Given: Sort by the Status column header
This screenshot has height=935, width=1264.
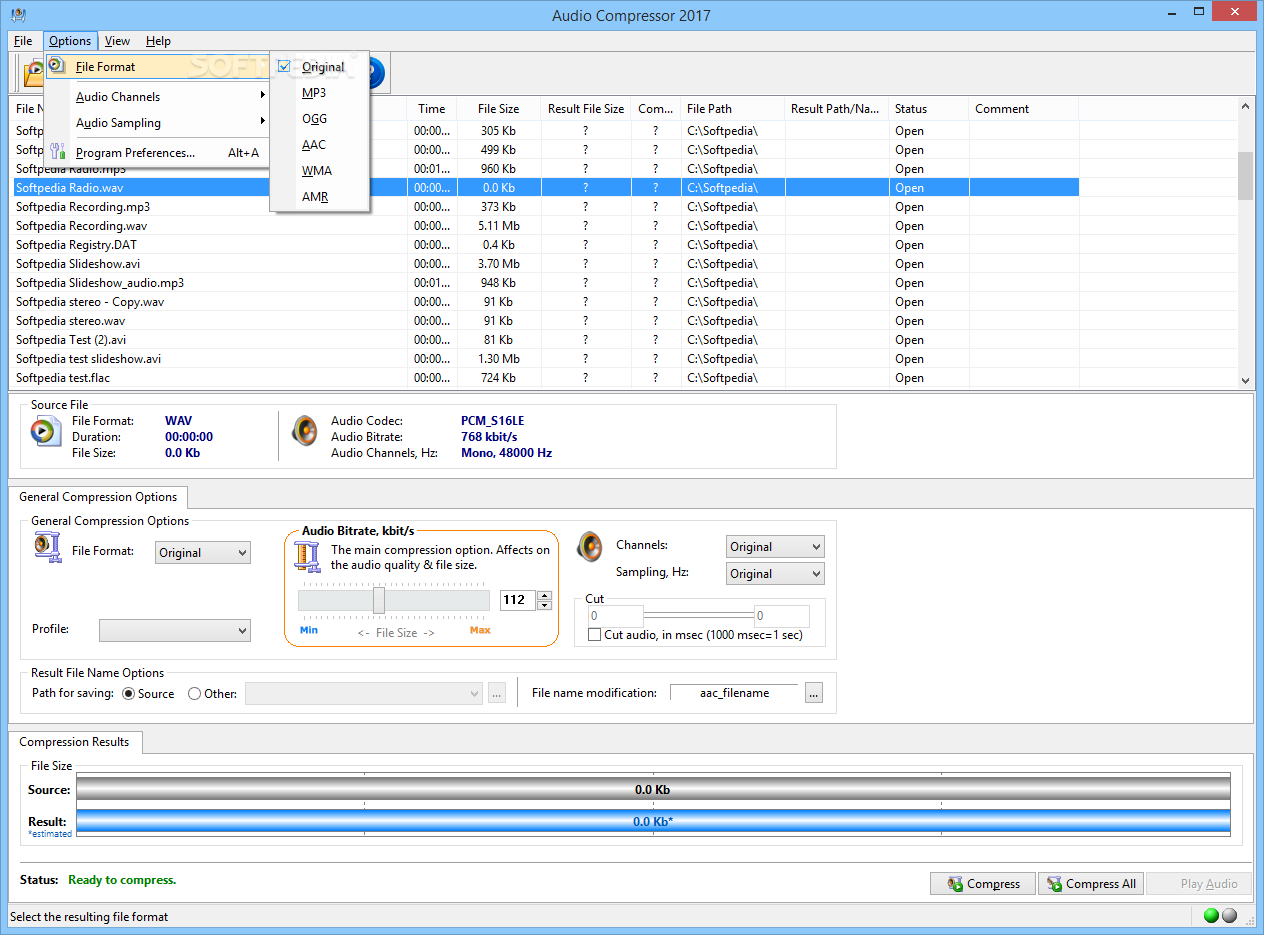Looking at the screenshot, I should click(x=929, y=109).
